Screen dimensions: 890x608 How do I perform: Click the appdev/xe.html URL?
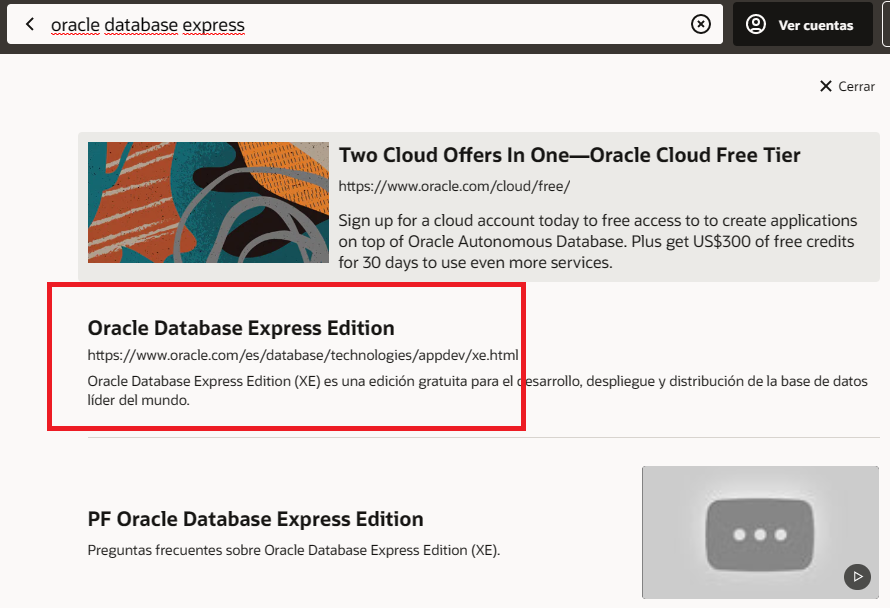pyautogui.click(x=303, y=355)
